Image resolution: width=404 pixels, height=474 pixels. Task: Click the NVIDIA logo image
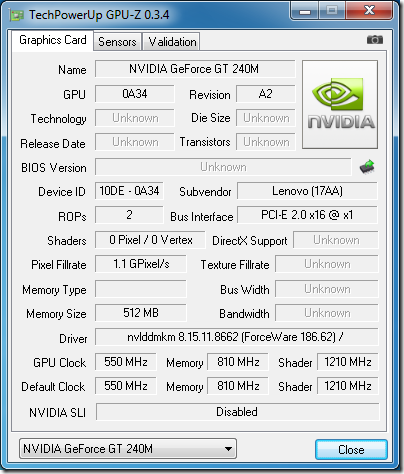click(x=340, y=104)
